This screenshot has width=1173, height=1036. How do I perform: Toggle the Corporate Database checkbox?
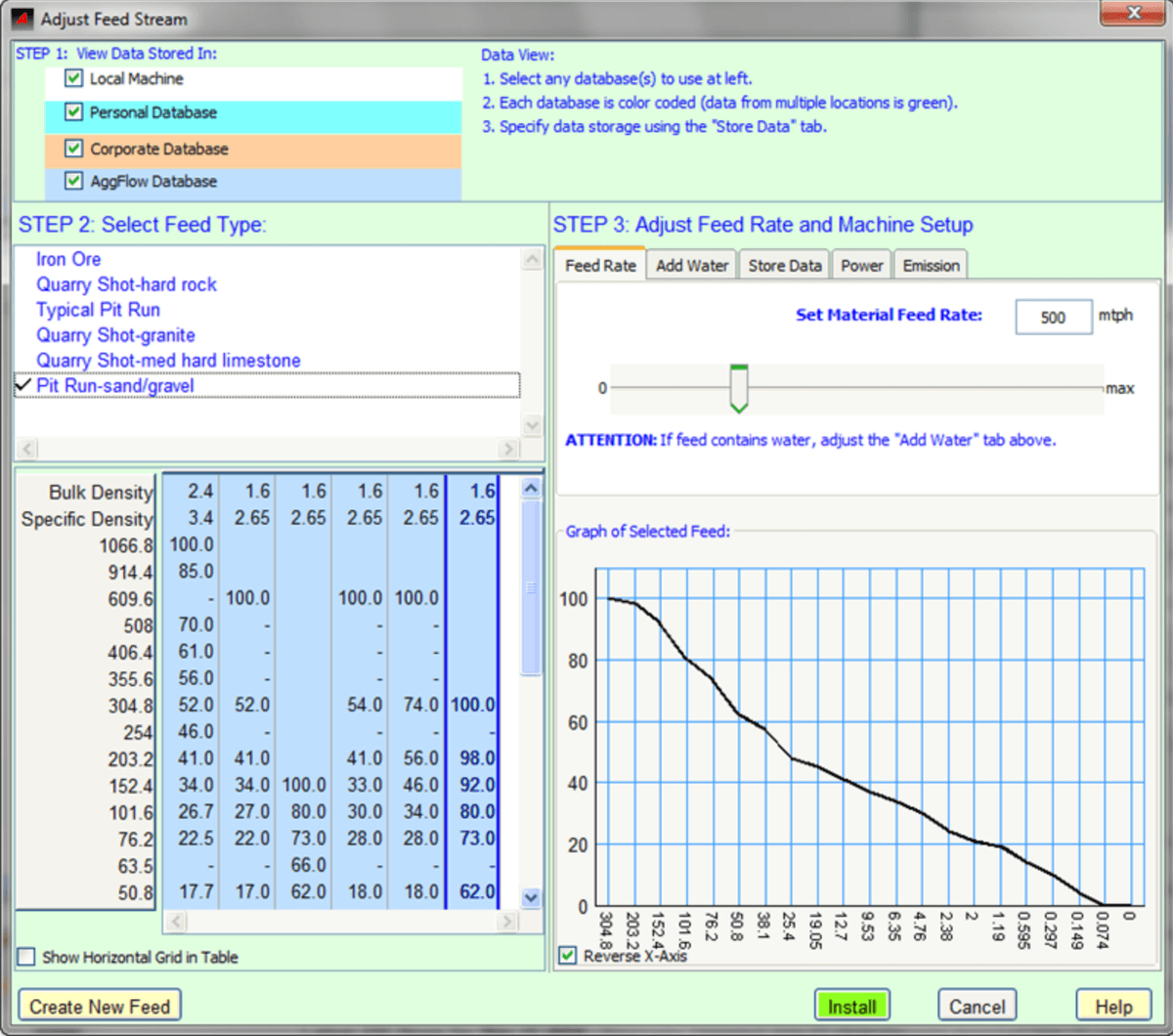(73, 150)
